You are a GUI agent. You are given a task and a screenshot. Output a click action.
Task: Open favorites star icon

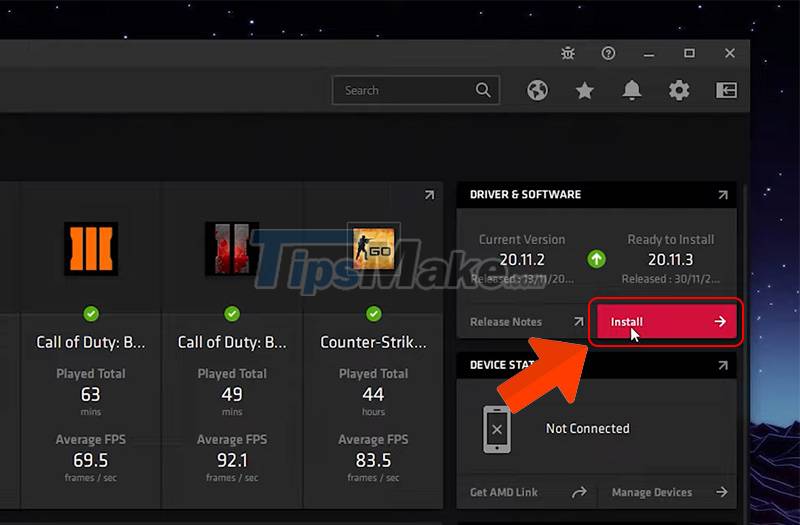(585, 91)
